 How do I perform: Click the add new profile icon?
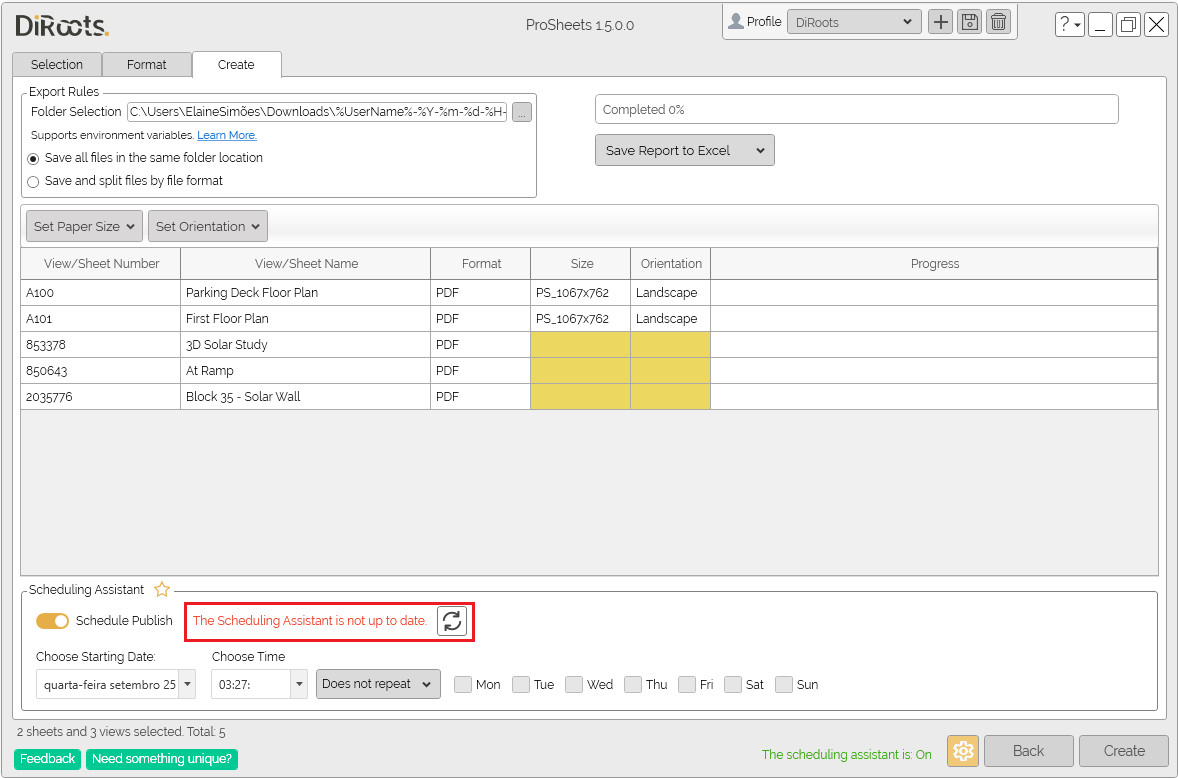(x=940, y=21)
